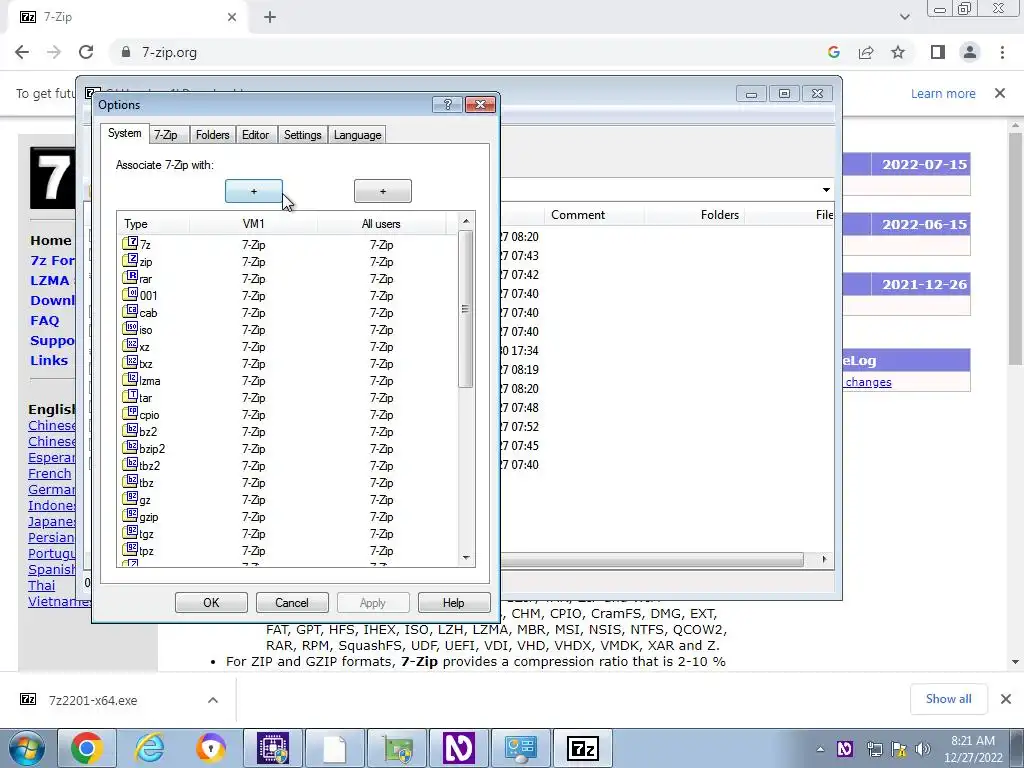Click Show all downloads button

948,699
